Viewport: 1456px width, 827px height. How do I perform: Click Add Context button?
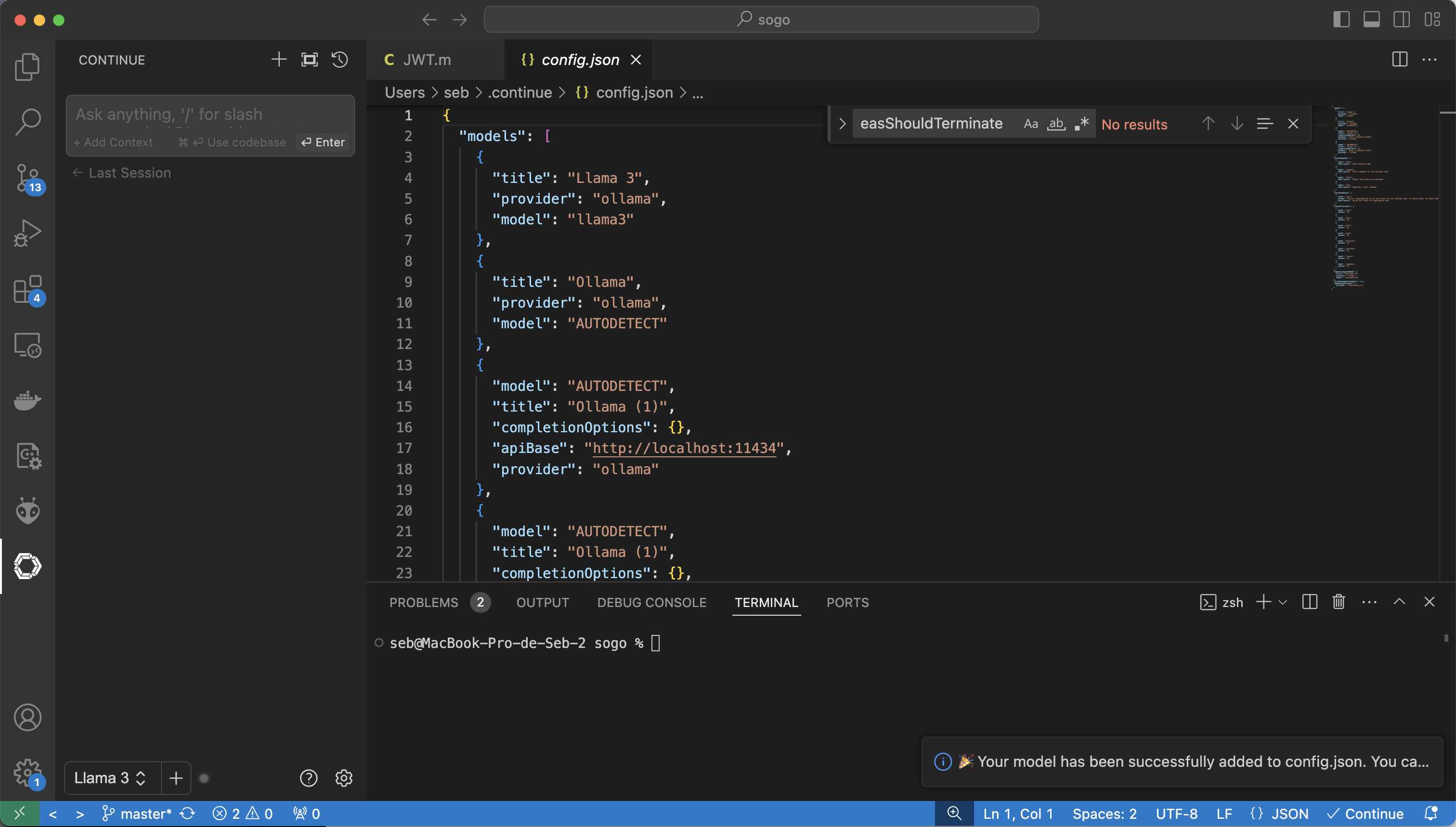pyautogui.click(x=113, y=142)
